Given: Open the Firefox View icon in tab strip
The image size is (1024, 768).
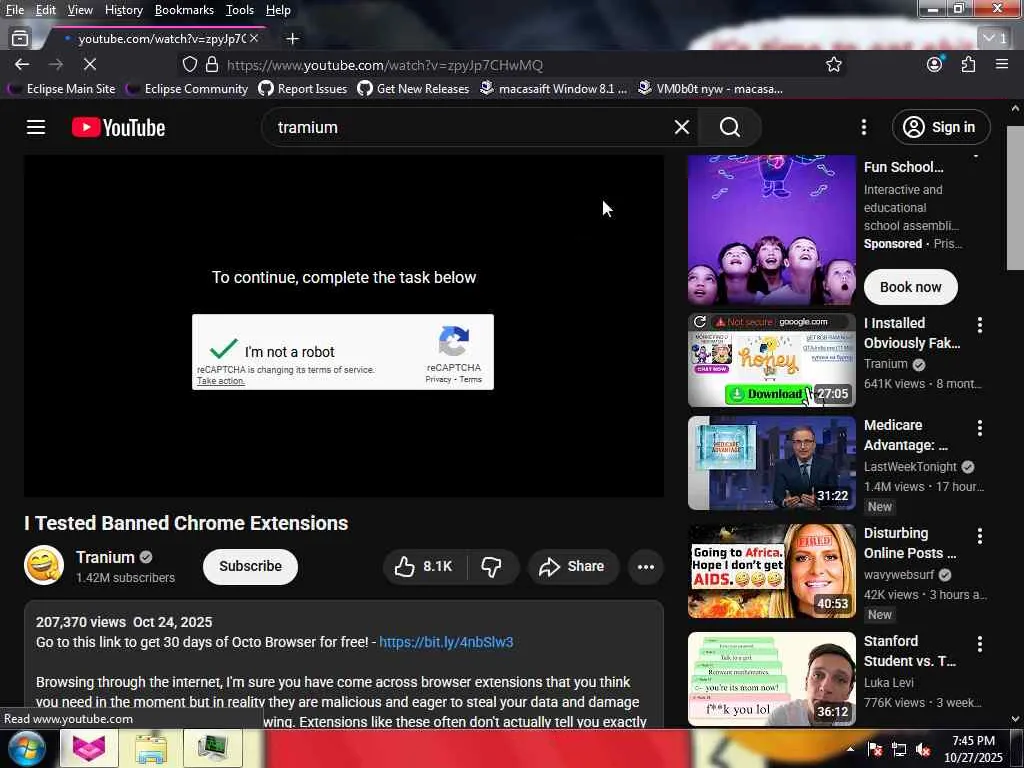Looking at the screenshot, I should tap(20, 39).
